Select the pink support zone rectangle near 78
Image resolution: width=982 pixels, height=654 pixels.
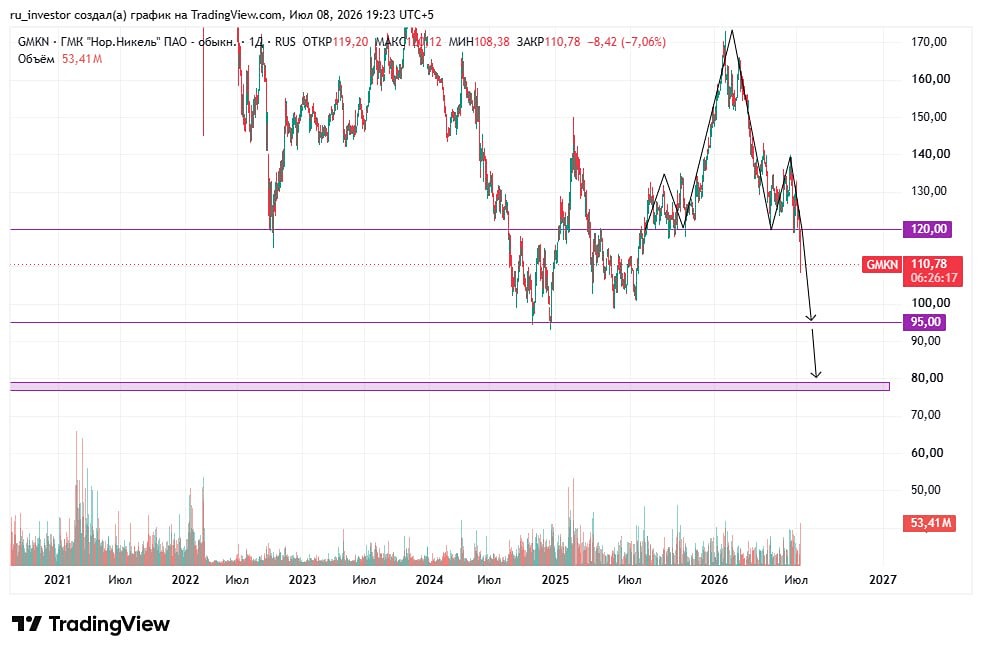[x=450, y=387]
